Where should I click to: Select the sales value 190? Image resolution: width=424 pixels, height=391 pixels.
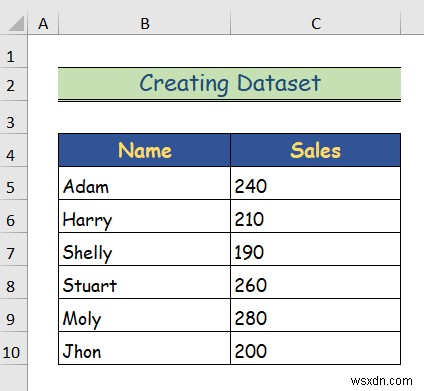[x=316, y=249]
